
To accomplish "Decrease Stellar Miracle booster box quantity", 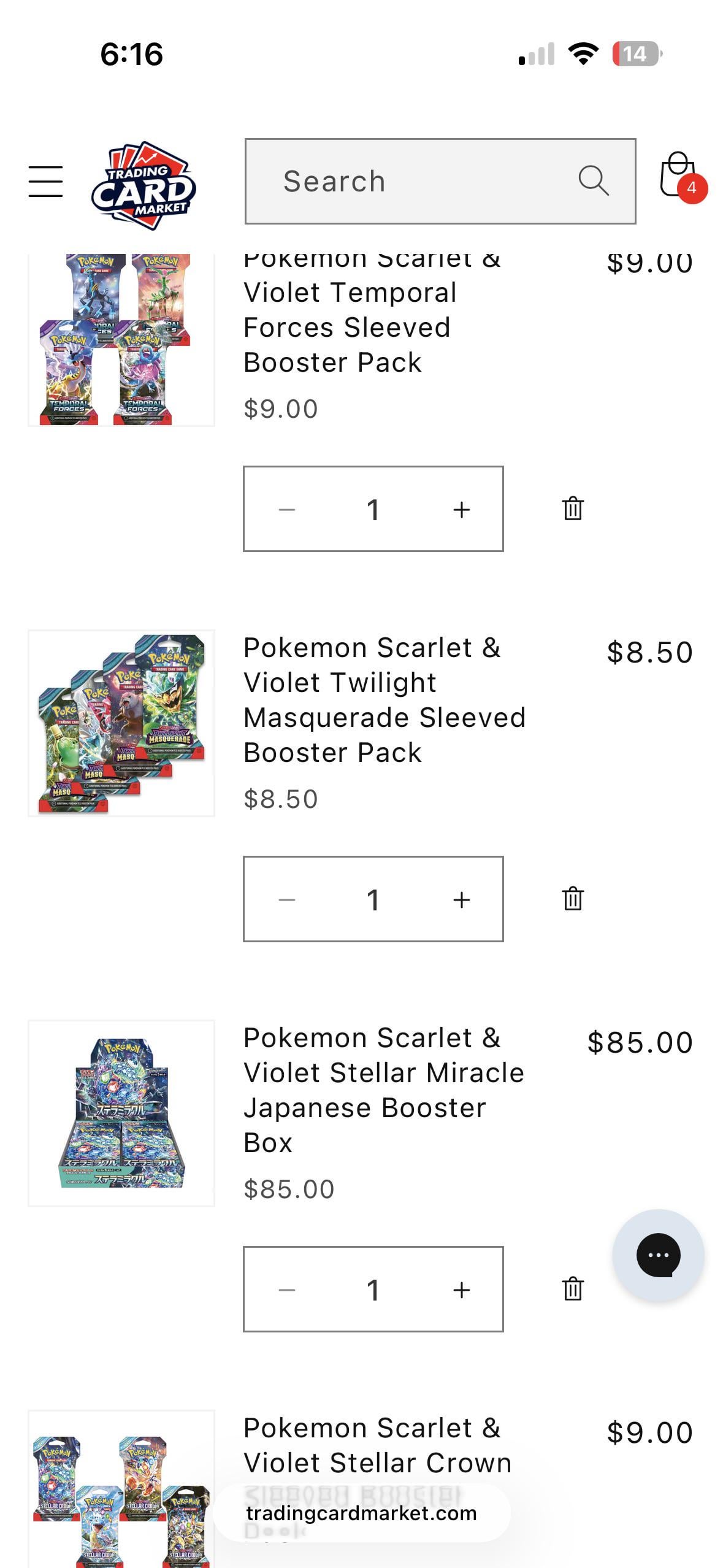I will (286, 1289).
